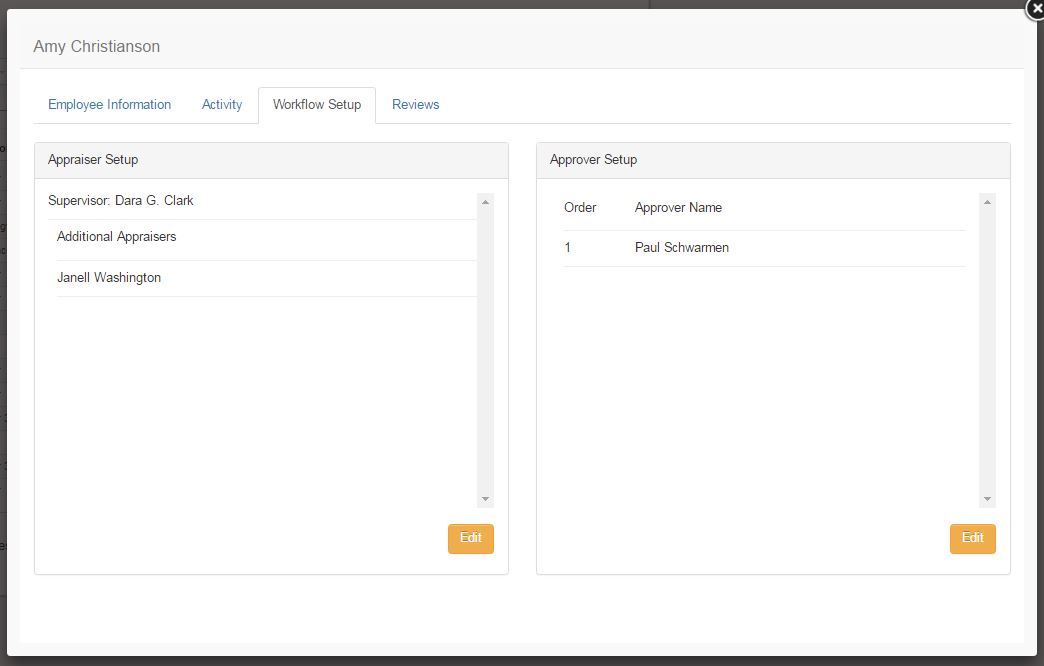Click the Approver Setup panel title
The width and height of the screenshot is (1044, 666).
(x=593, y=160)
